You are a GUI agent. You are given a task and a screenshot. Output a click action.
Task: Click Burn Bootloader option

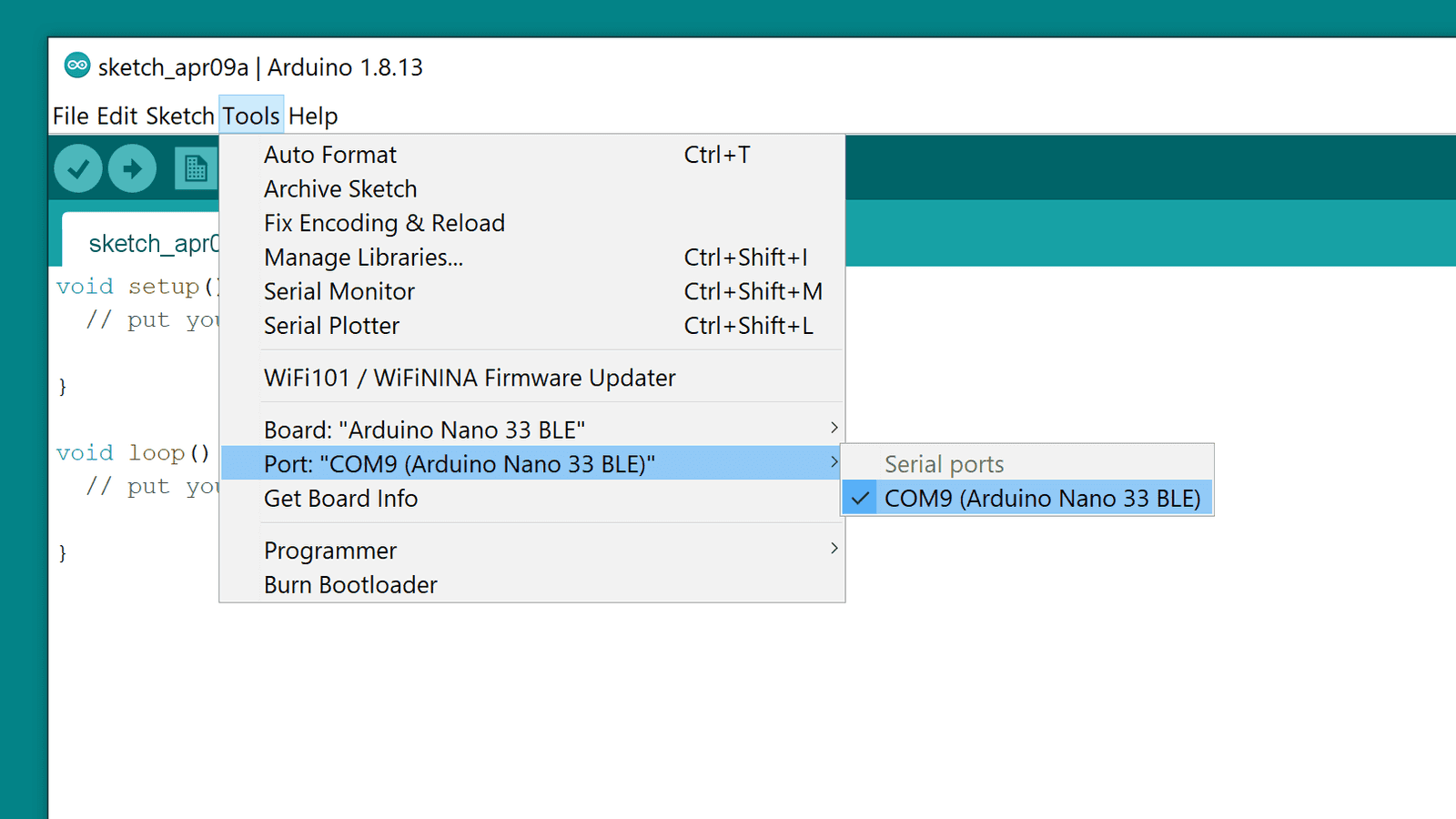[x=350, y=585]
